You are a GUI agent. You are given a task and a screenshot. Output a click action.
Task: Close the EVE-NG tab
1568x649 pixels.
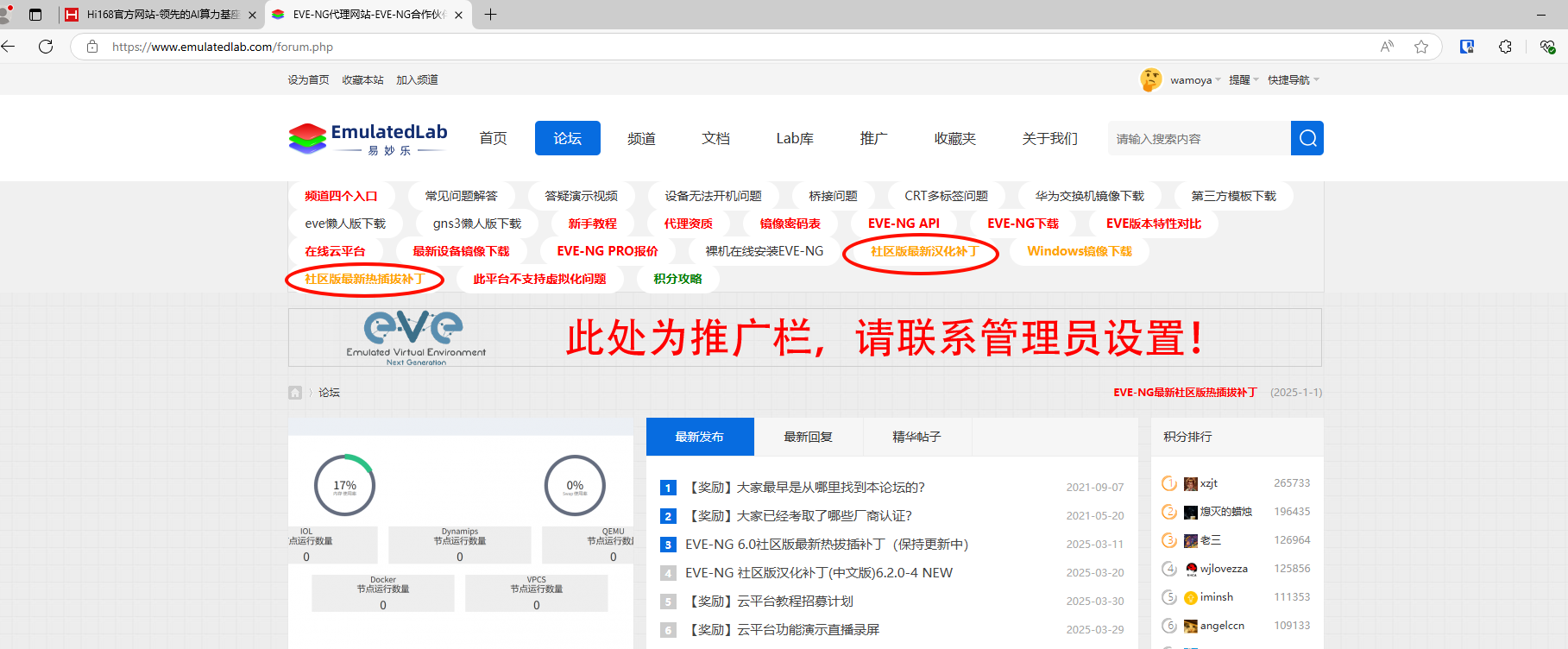coord(458,15)
